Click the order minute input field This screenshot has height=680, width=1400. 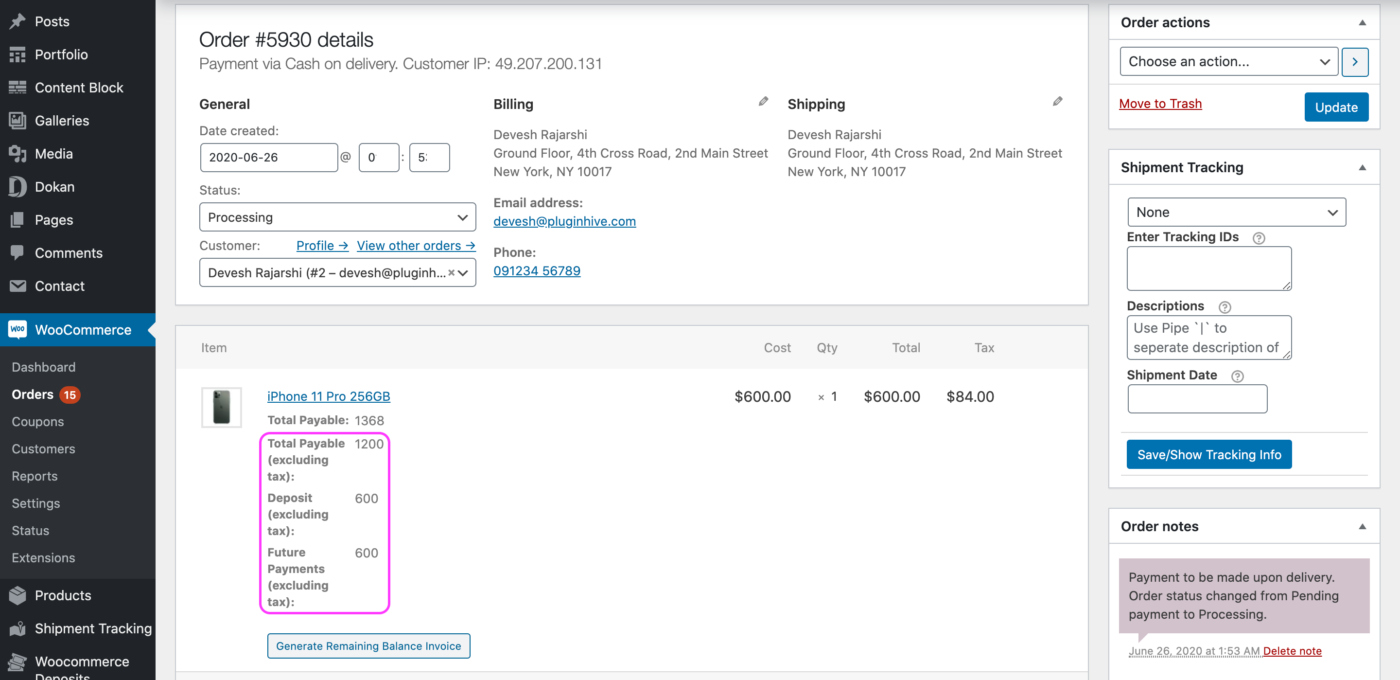click(x=429, y=158)
